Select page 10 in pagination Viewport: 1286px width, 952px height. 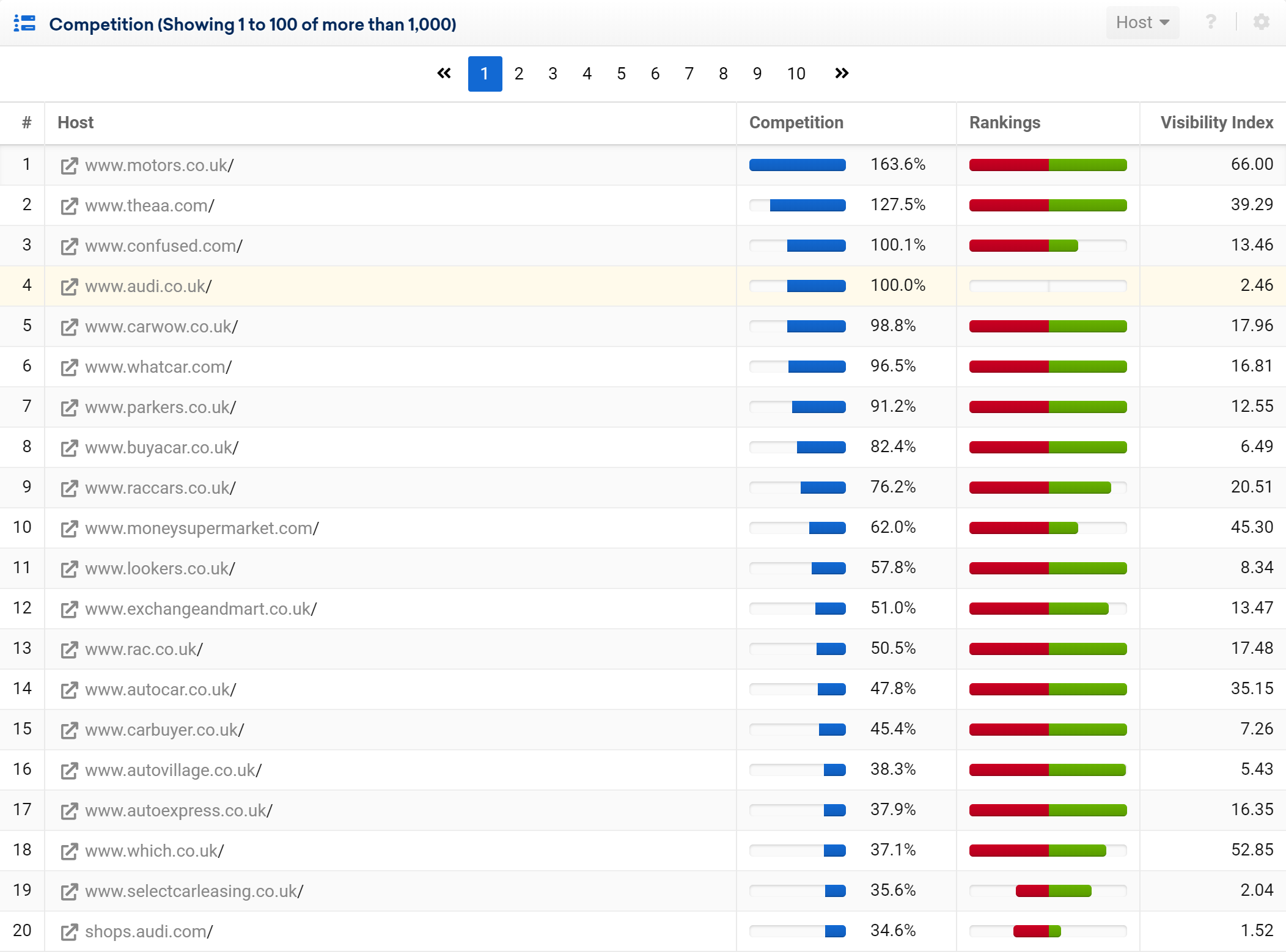pyautogui.click(x=796, y=74)
